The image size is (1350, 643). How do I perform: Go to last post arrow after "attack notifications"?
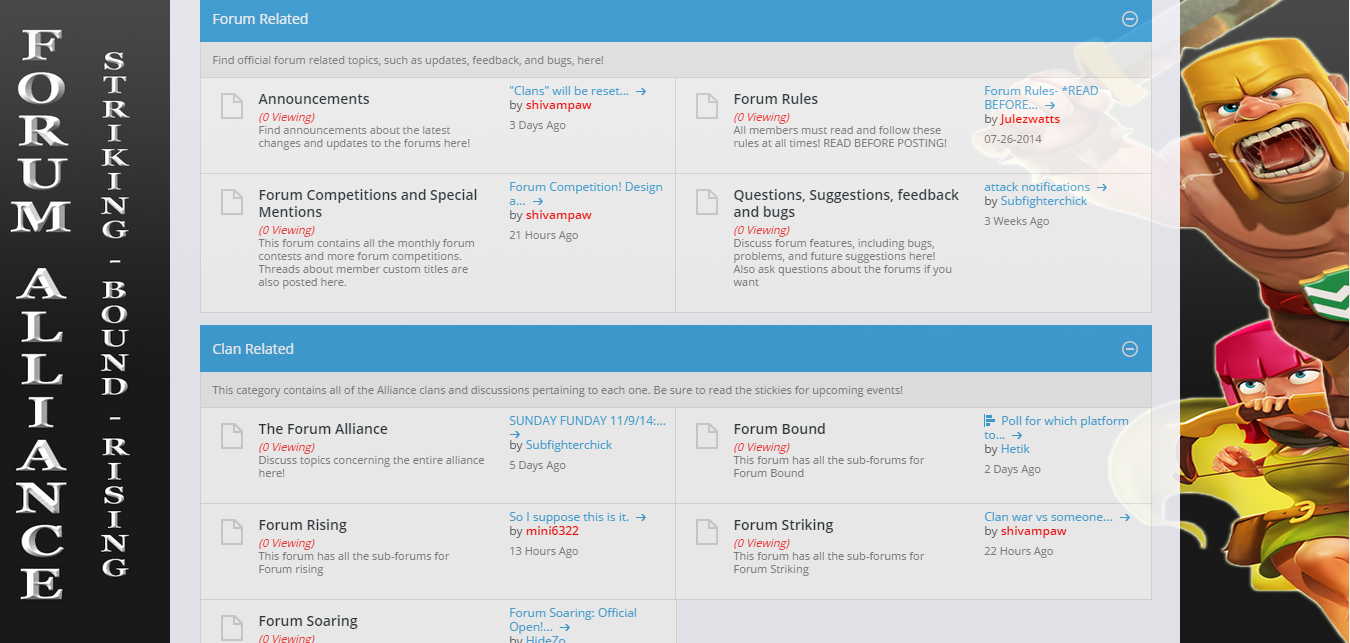coord(1101,187)
